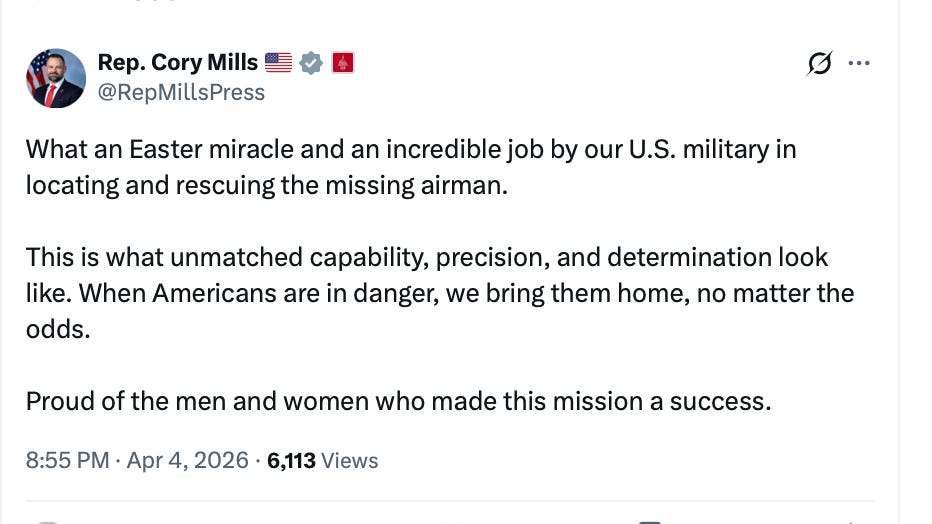
Task: Open the three-dot More options menu
Action: 859,65
